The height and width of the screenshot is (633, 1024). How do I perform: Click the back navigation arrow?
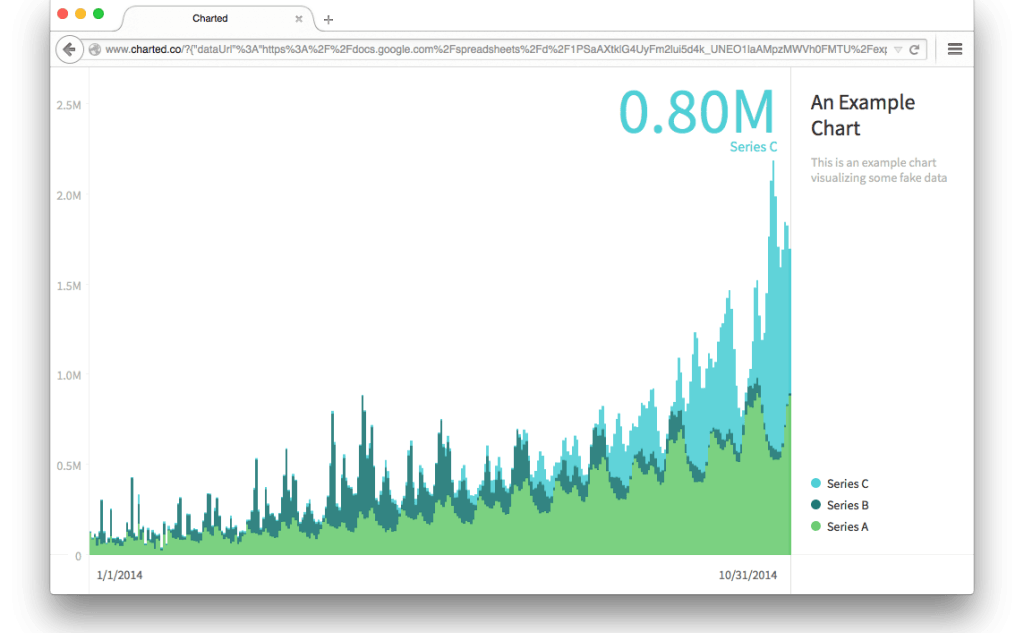[68, 49]
